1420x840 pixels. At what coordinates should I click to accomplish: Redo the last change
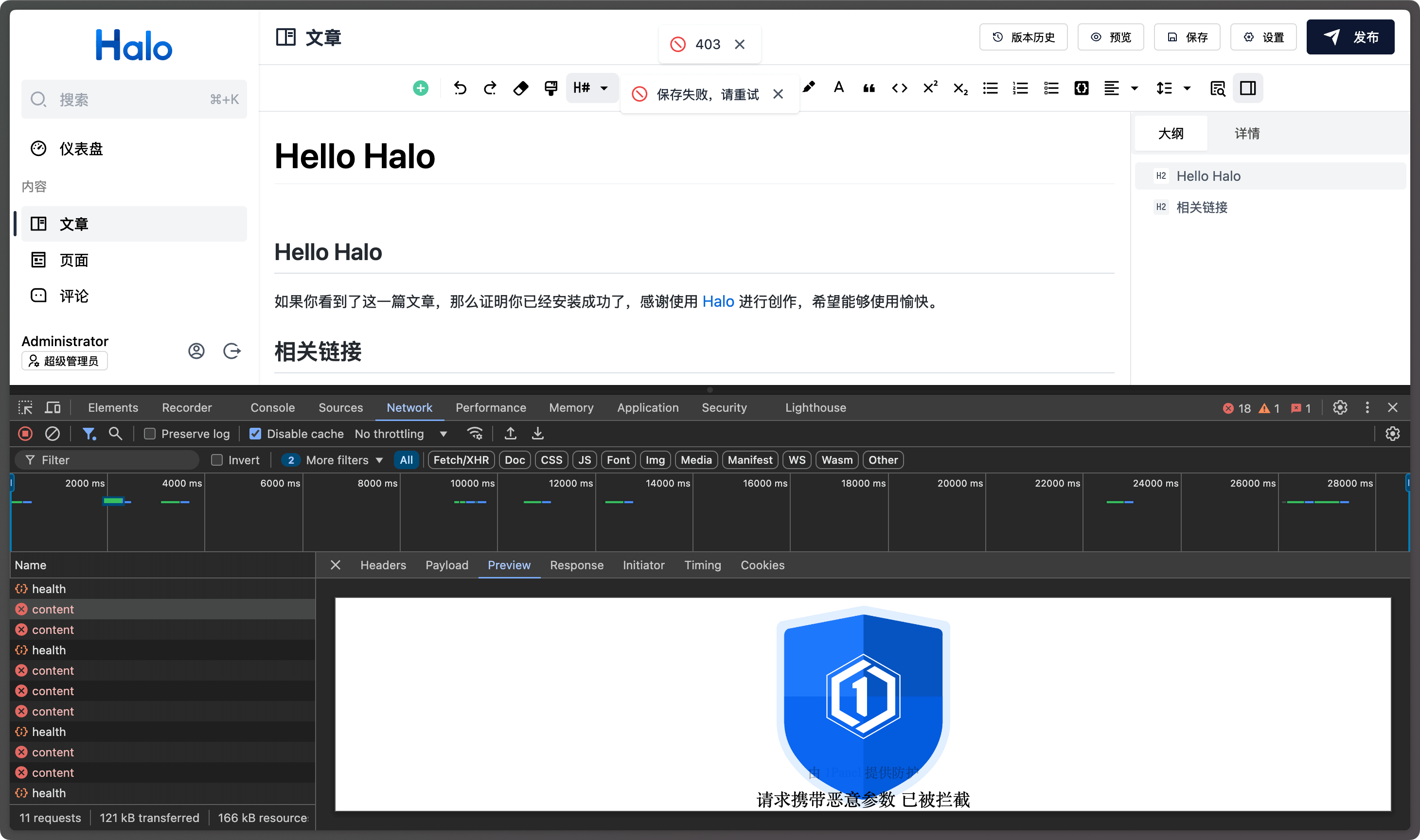coord(489,88)
